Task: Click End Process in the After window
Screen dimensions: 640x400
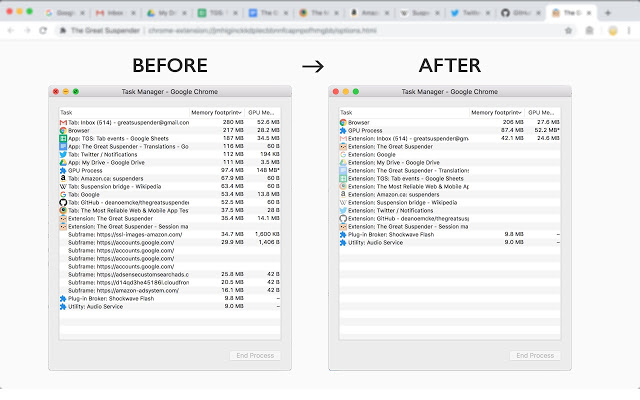Action: click(x=535, y=356)
